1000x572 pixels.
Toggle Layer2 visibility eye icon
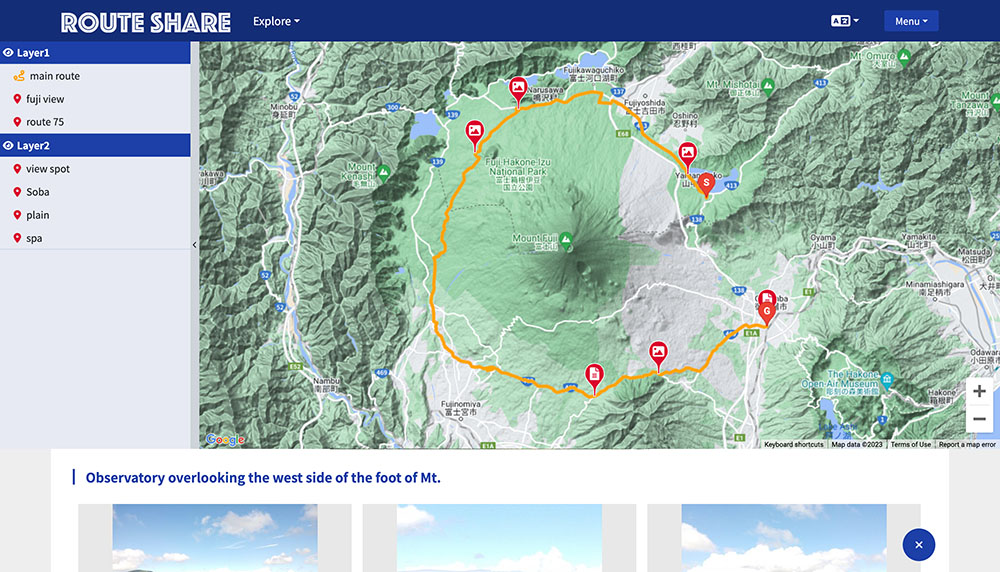[8, 145]
